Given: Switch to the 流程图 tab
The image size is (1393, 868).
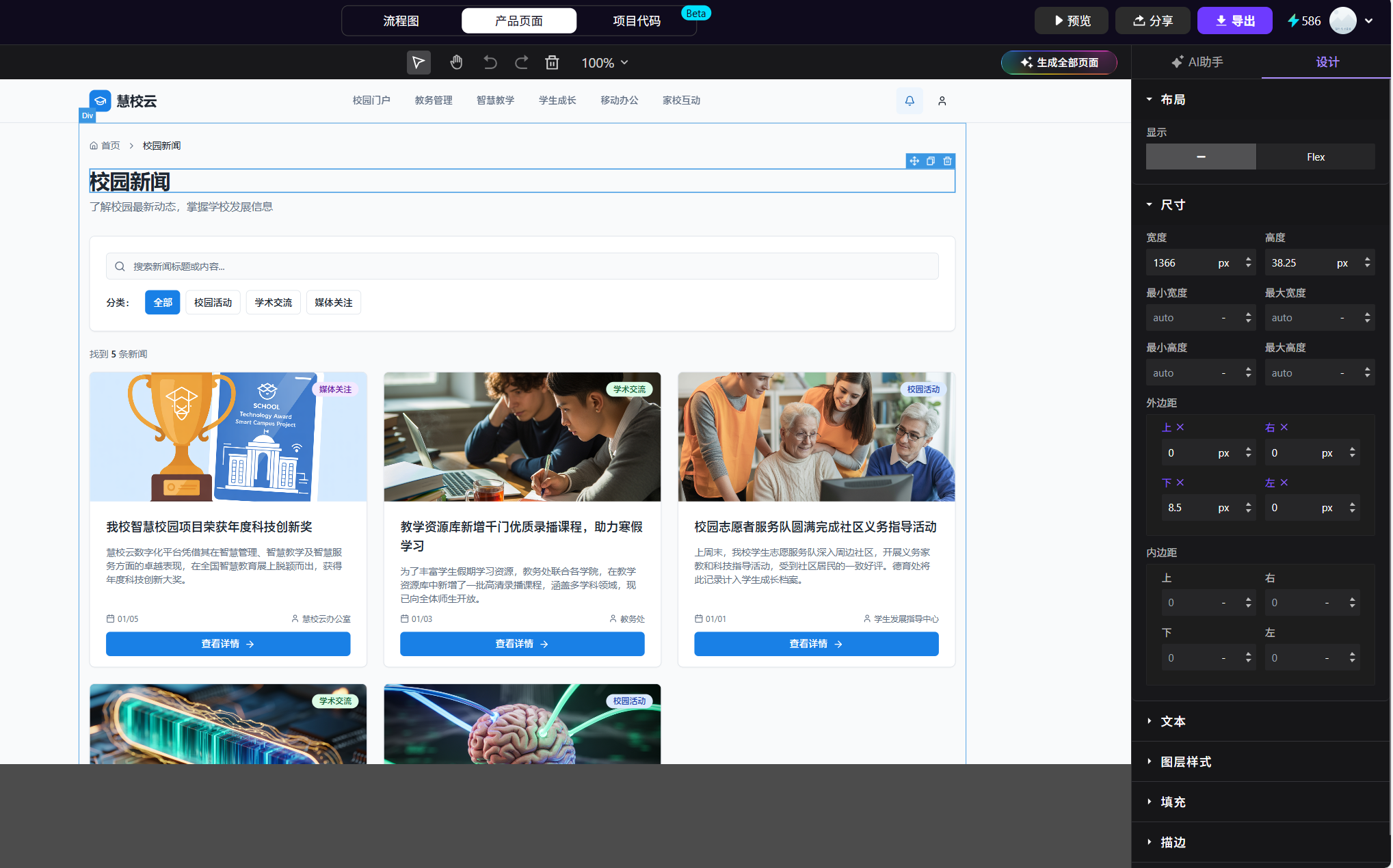Looking at the screenshot, I should (x=401, y=21).
